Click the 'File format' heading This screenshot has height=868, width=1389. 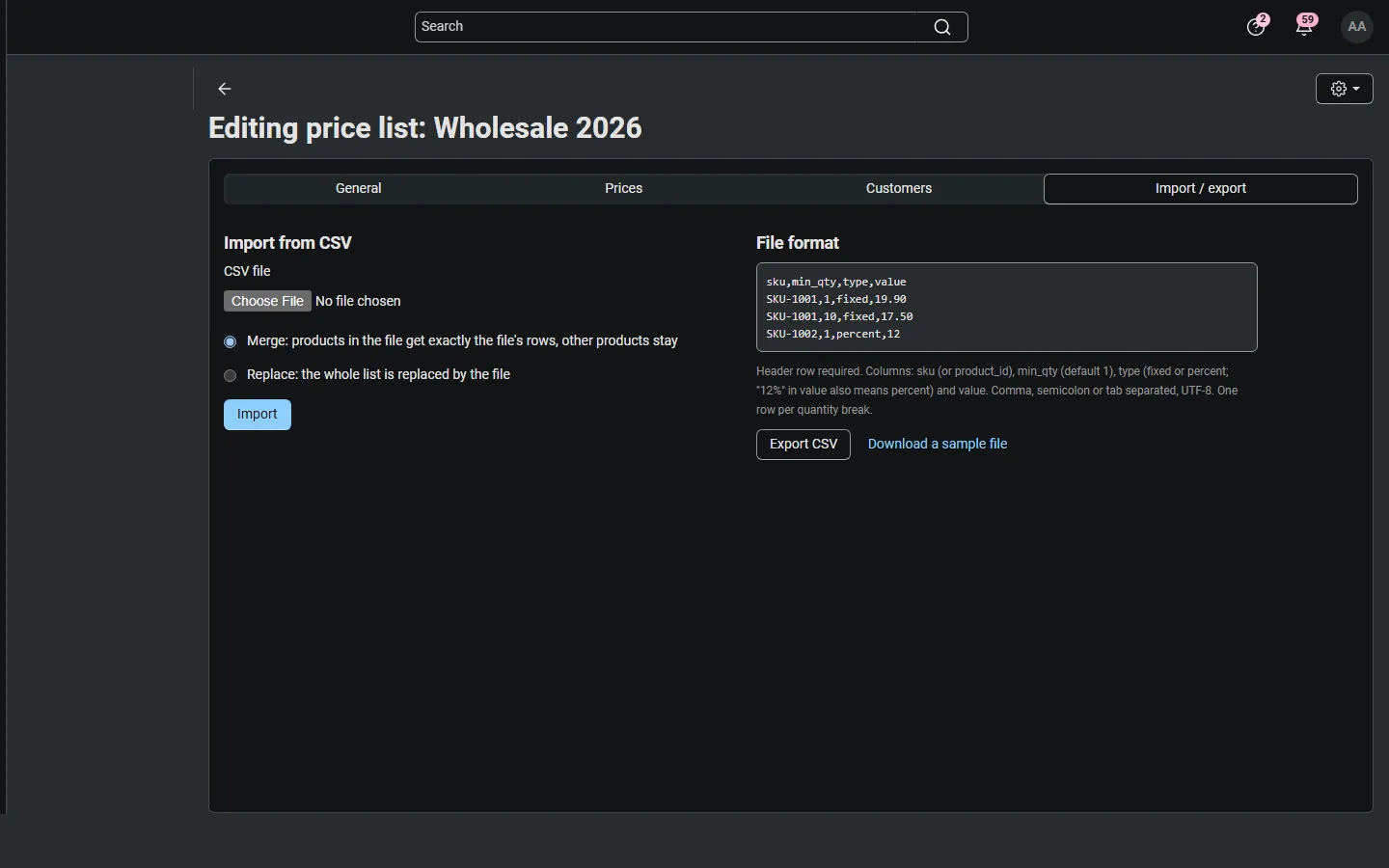(798, 243)
